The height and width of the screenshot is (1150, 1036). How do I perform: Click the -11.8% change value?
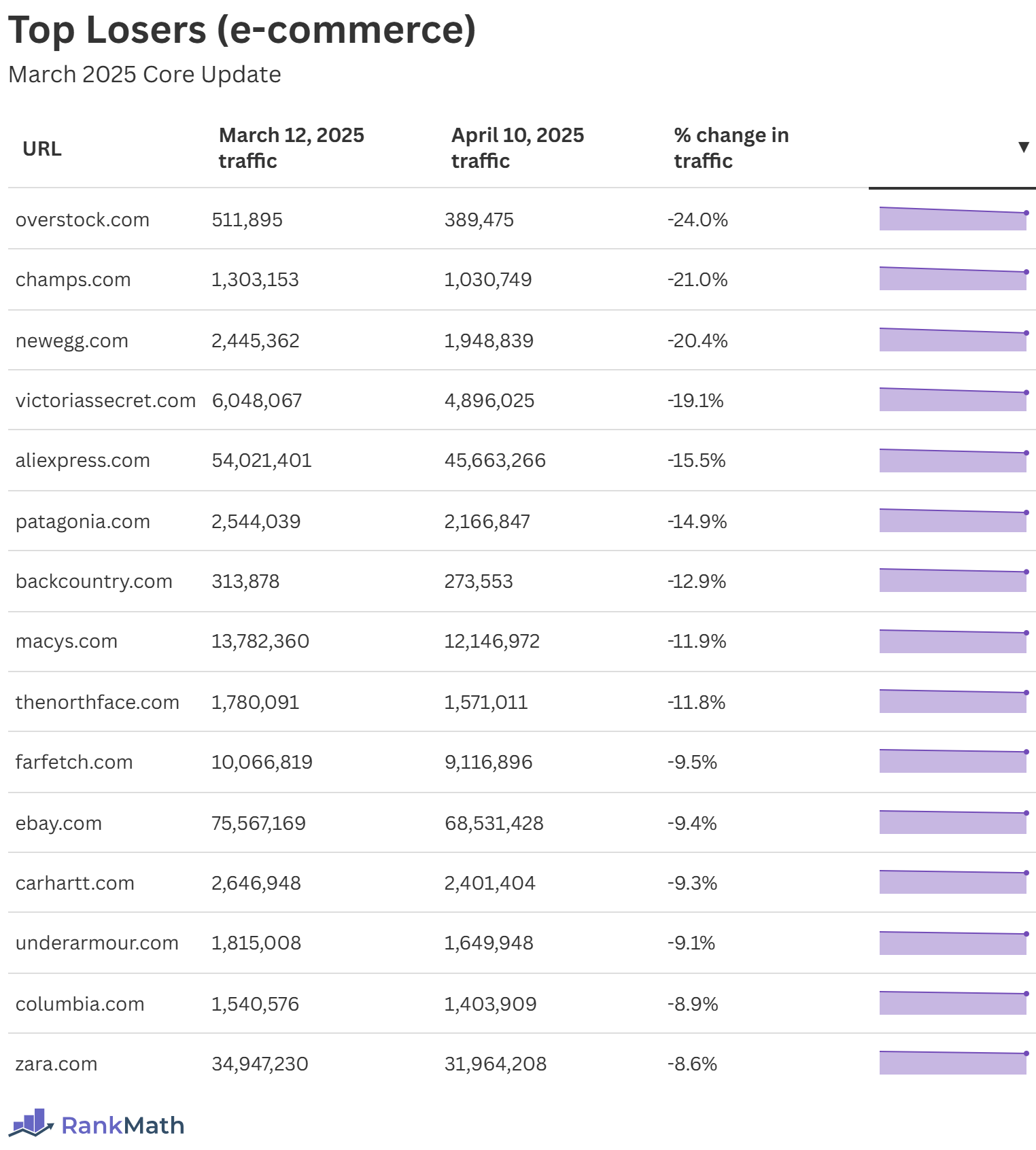click(696, 702)
